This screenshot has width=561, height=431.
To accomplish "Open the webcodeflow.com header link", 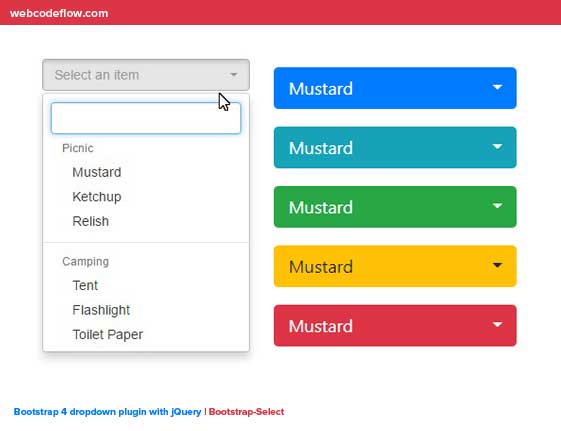I will pyautogui.click(x=59, y=13).
